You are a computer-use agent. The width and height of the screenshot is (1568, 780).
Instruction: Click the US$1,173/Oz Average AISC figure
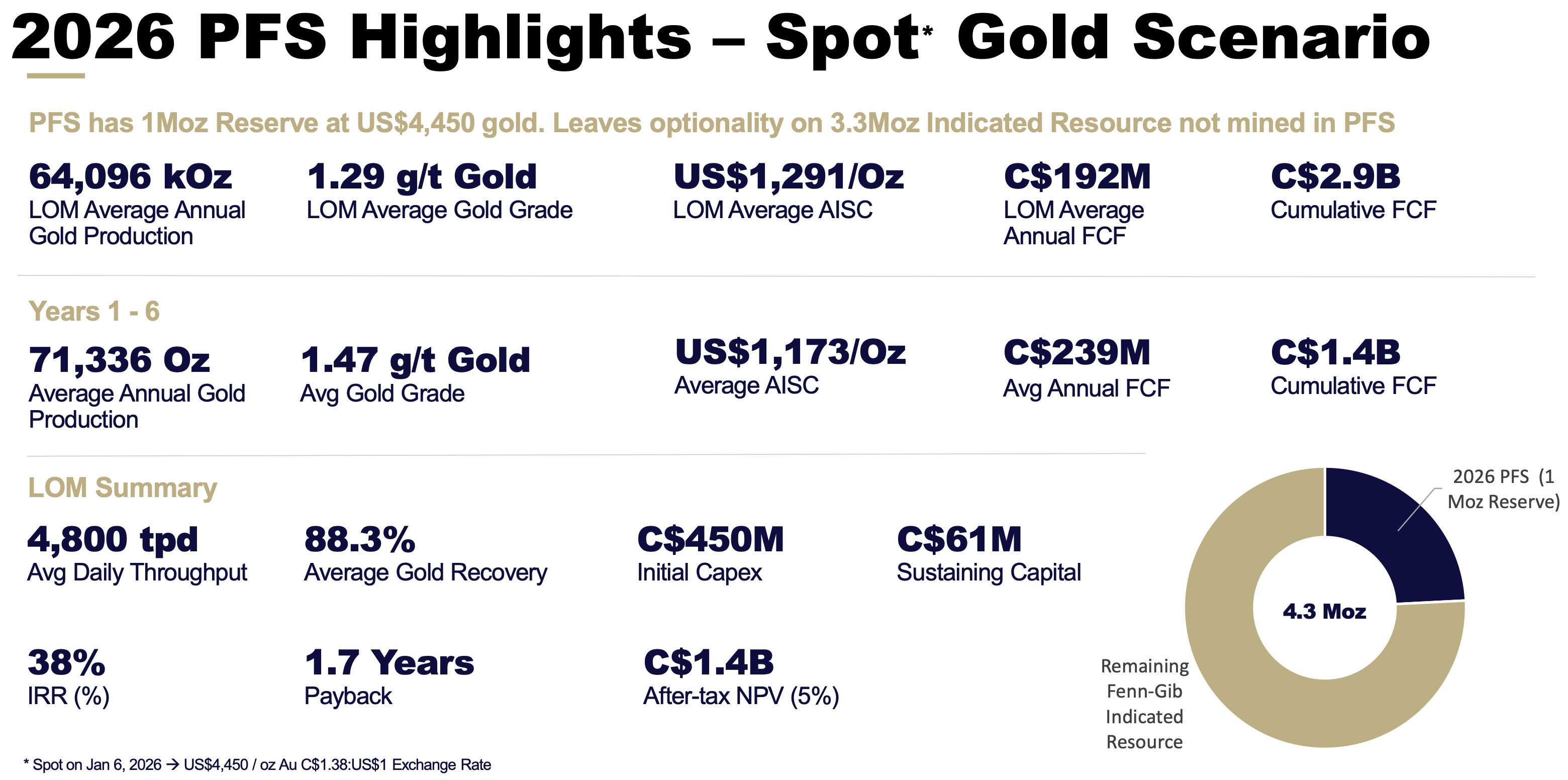tap(790, 352)
